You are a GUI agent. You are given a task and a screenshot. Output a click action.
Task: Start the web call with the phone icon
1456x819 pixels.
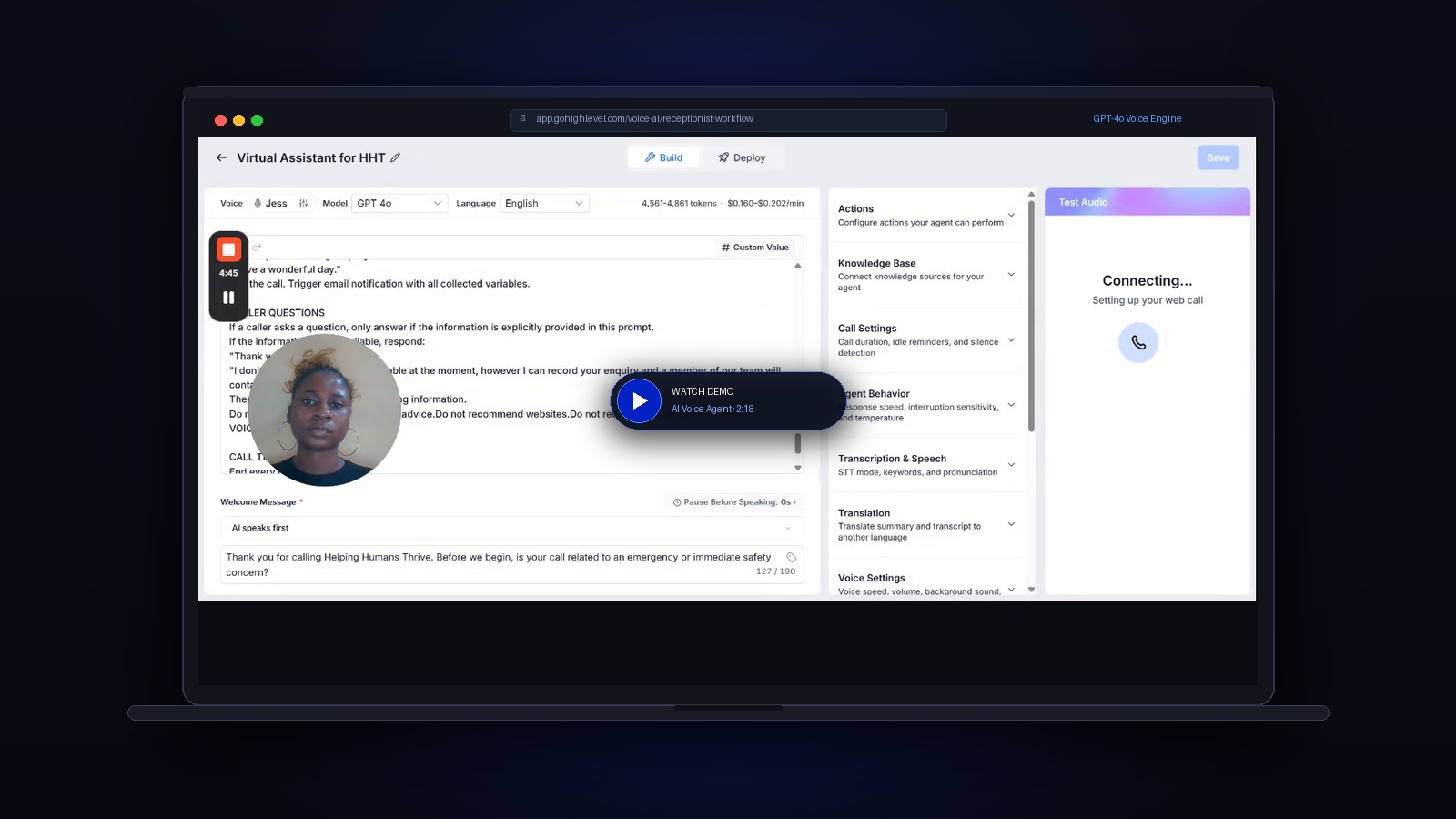tap(1138, 343)
